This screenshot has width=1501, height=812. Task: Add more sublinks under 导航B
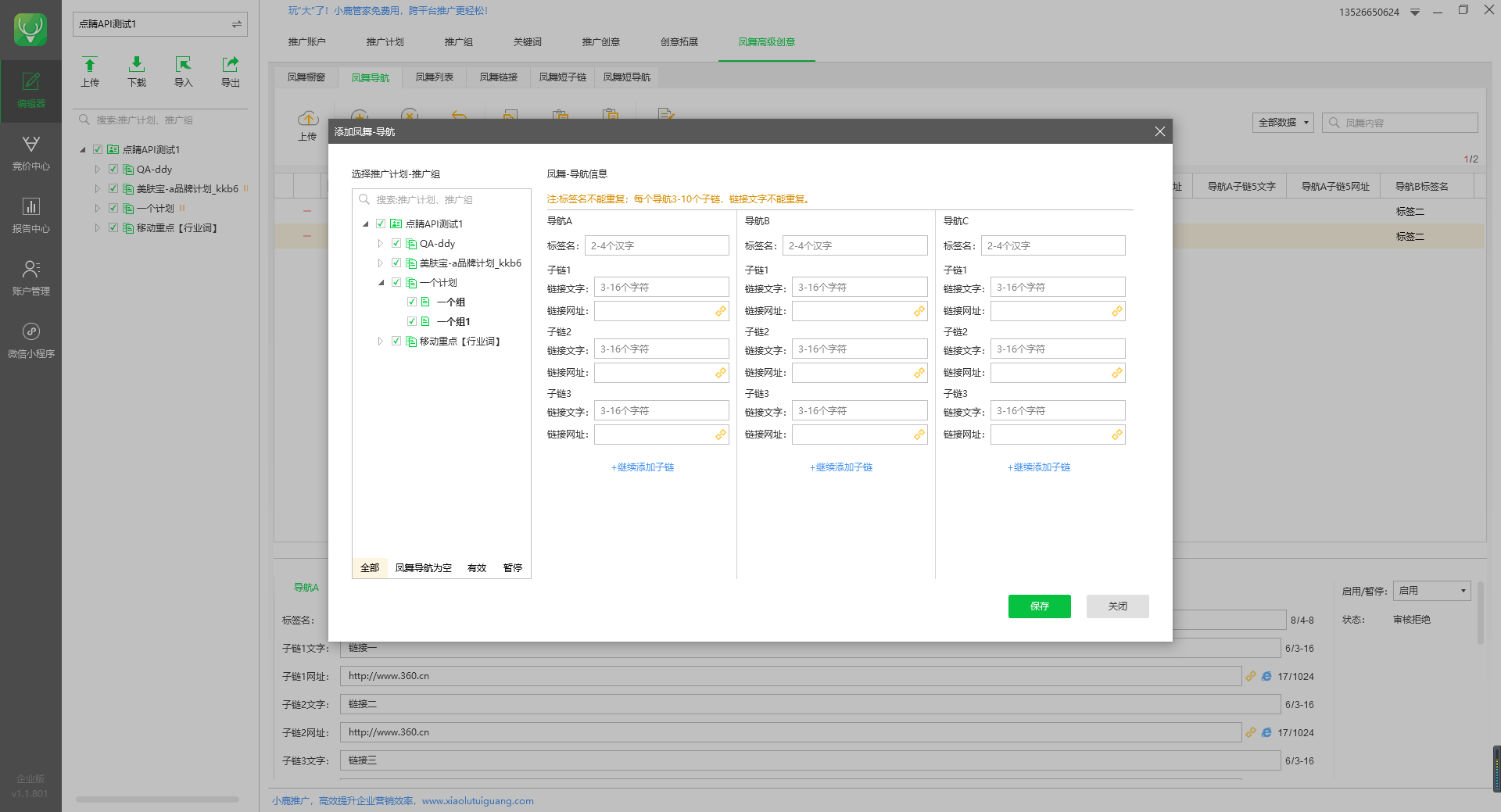(841, 467)
